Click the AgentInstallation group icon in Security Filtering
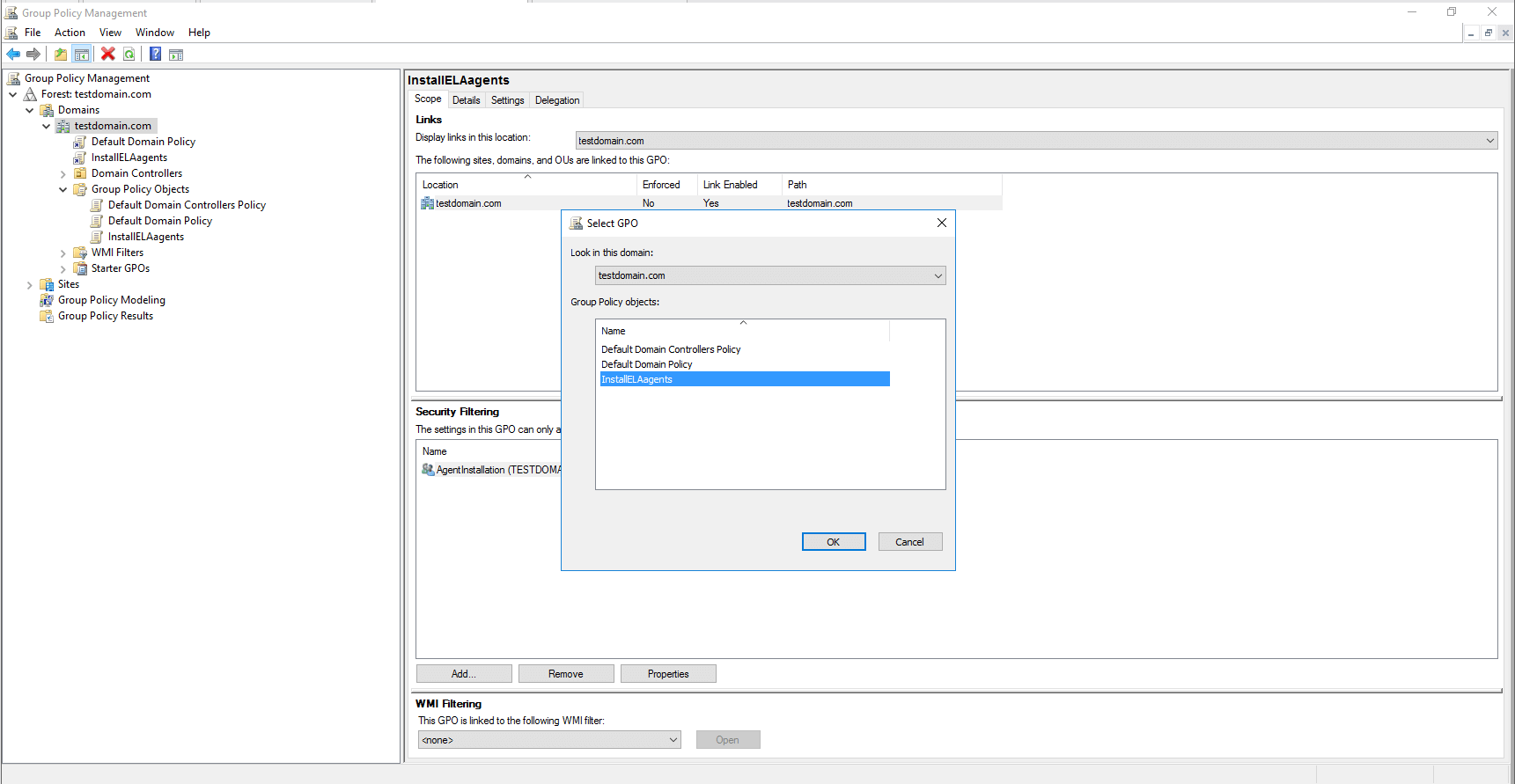This screenshot has width=1515, height=784. pos(429,470)
